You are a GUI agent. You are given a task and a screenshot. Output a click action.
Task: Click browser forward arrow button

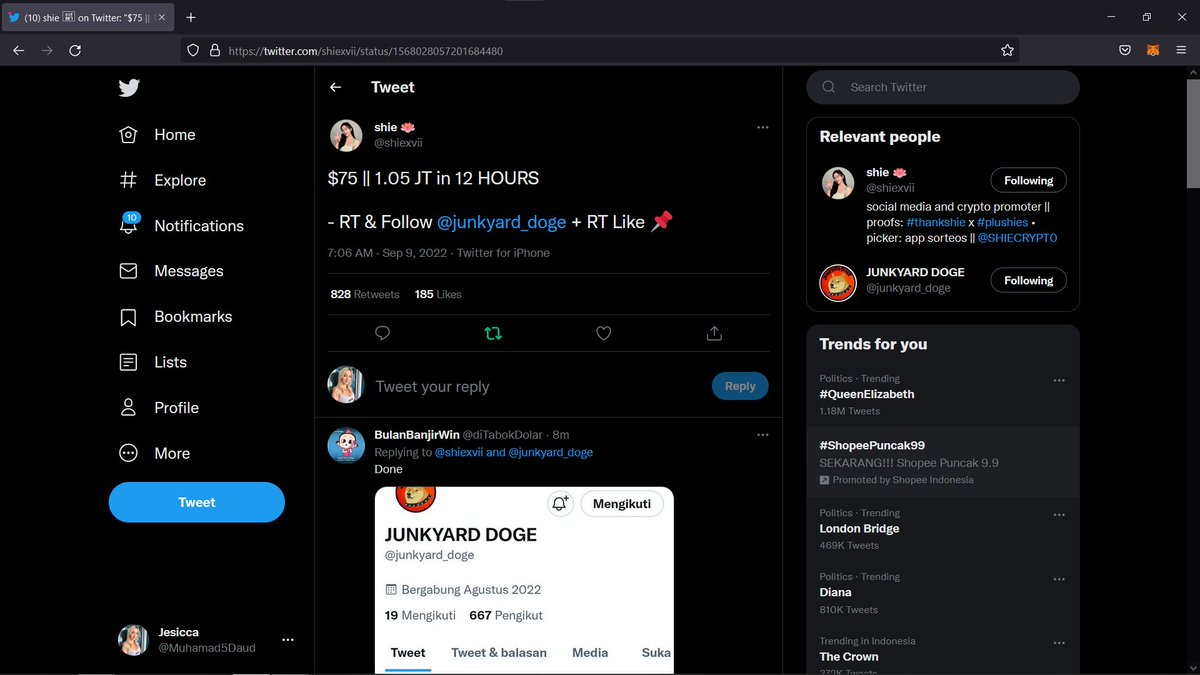[46, 50]
